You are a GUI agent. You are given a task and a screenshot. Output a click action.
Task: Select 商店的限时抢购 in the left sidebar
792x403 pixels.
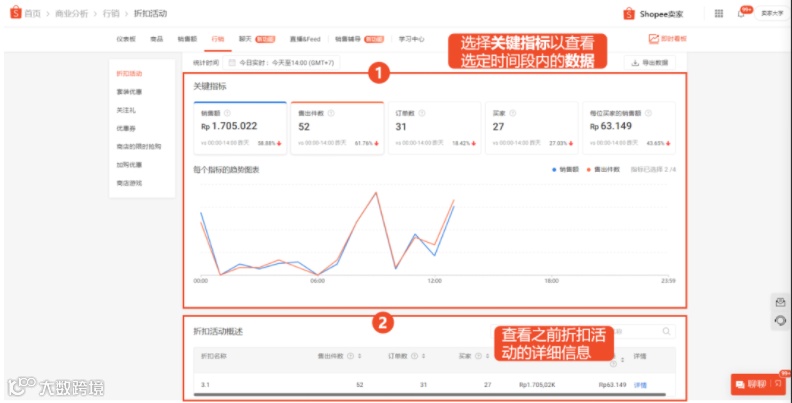point(139,146)
